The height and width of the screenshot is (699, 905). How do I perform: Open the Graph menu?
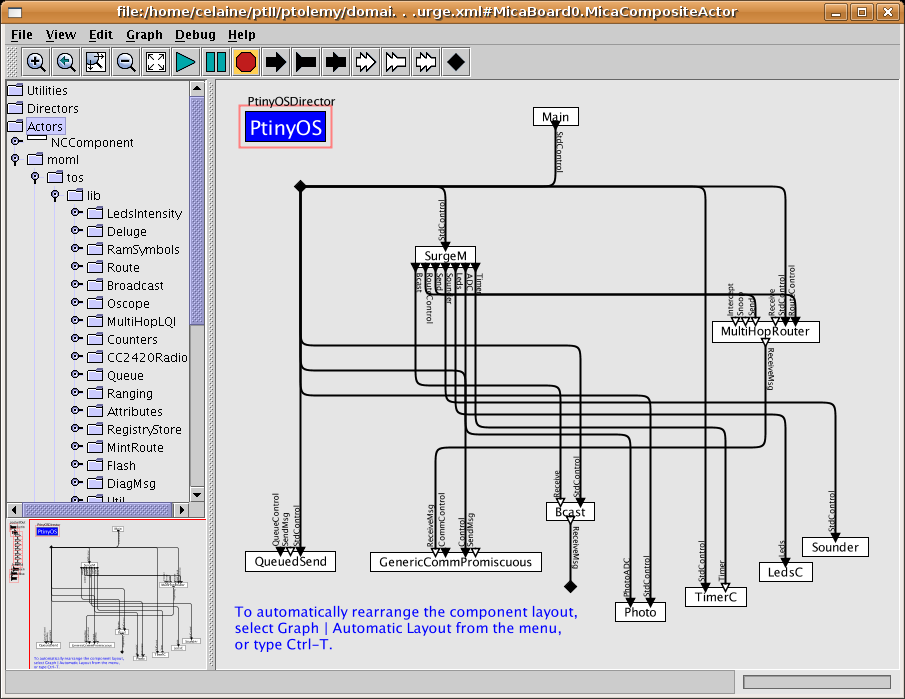pos(144,35)
